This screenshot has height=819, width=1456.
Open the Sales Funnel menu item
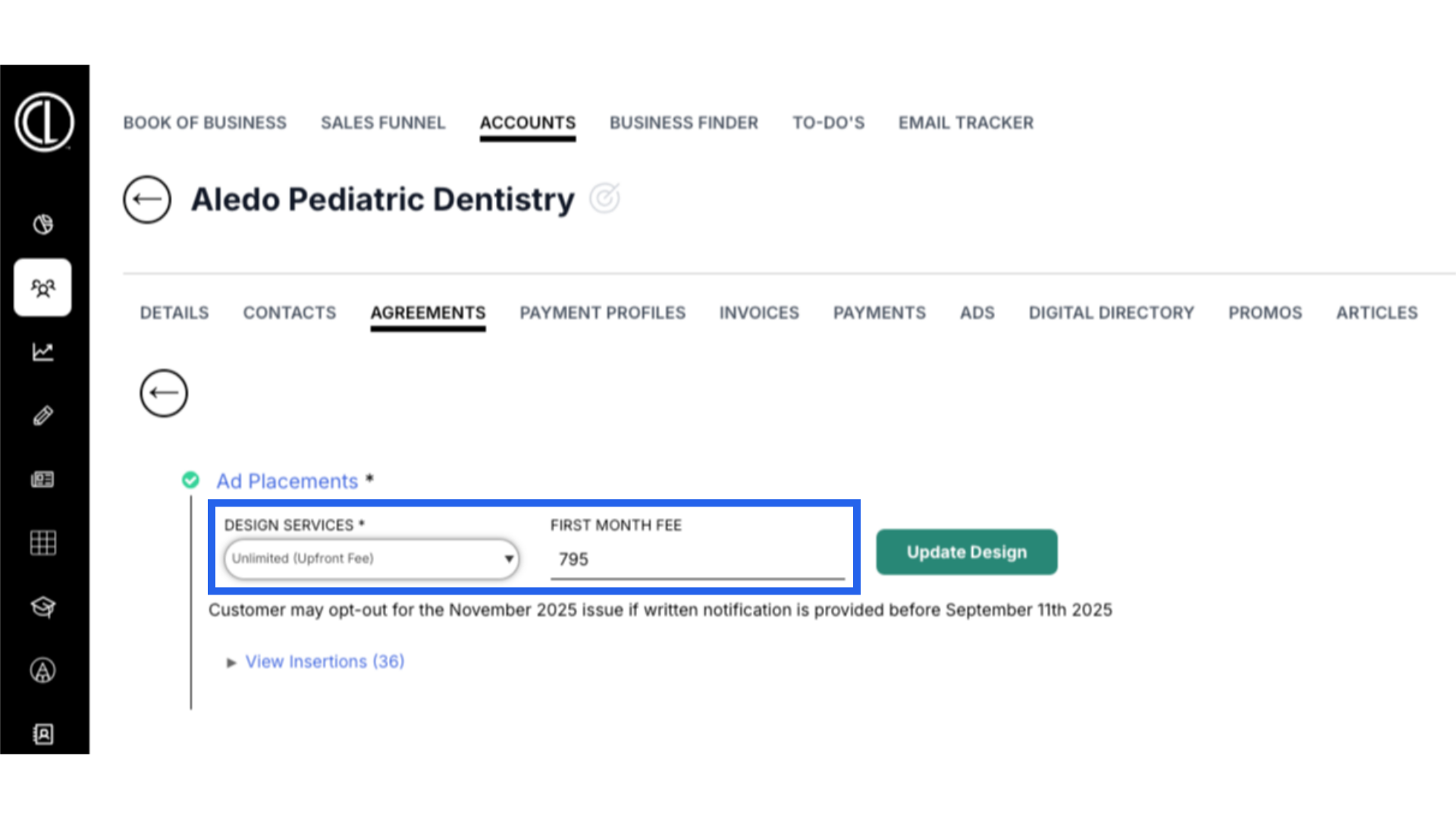[383, 123]
